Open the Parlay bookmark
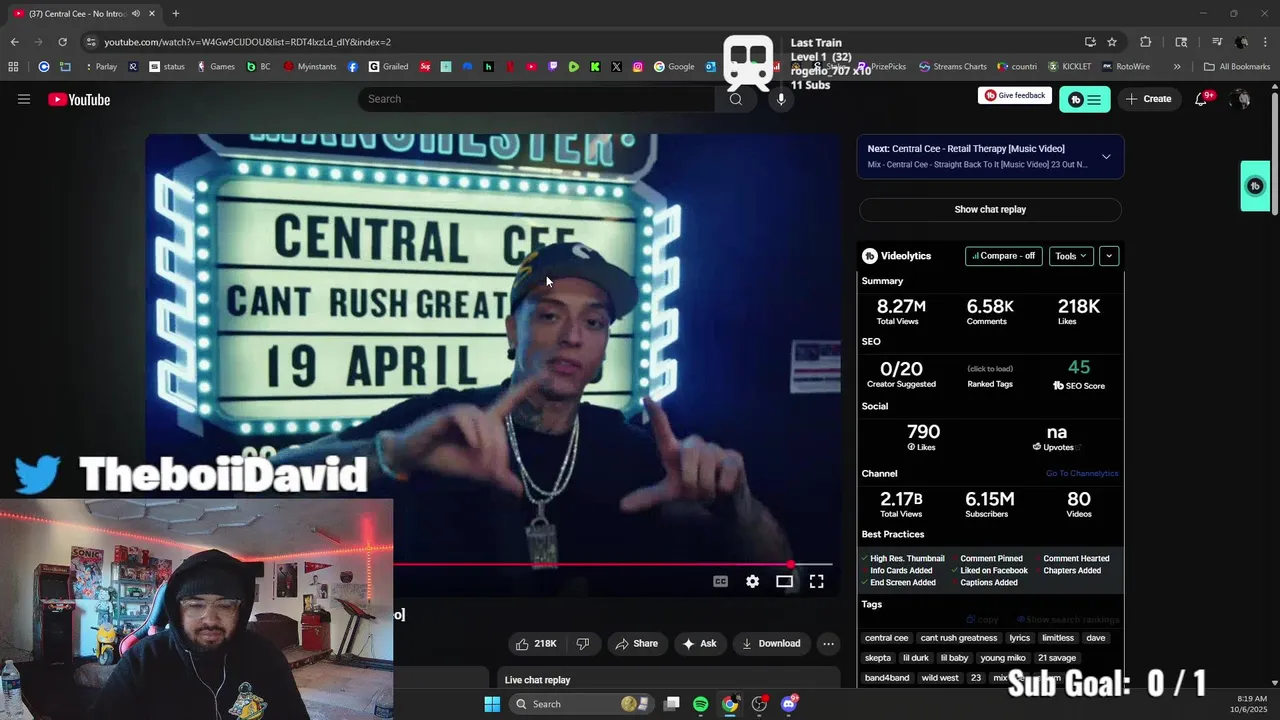1280x720 pixels. pyautogui.click(x=100, y=67)
